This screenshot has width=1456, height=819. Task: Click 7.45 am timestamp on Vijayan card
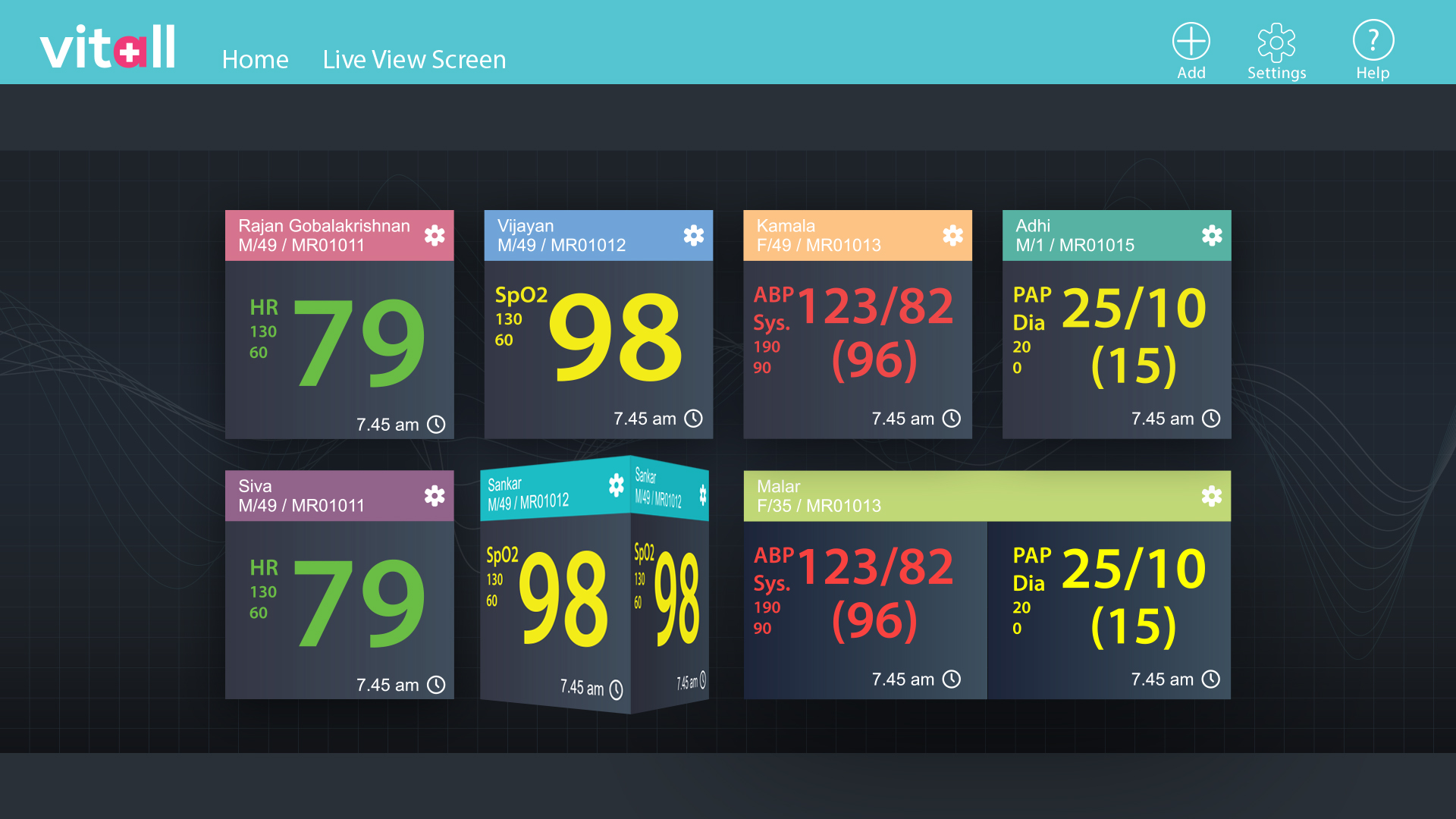(645, 419)
